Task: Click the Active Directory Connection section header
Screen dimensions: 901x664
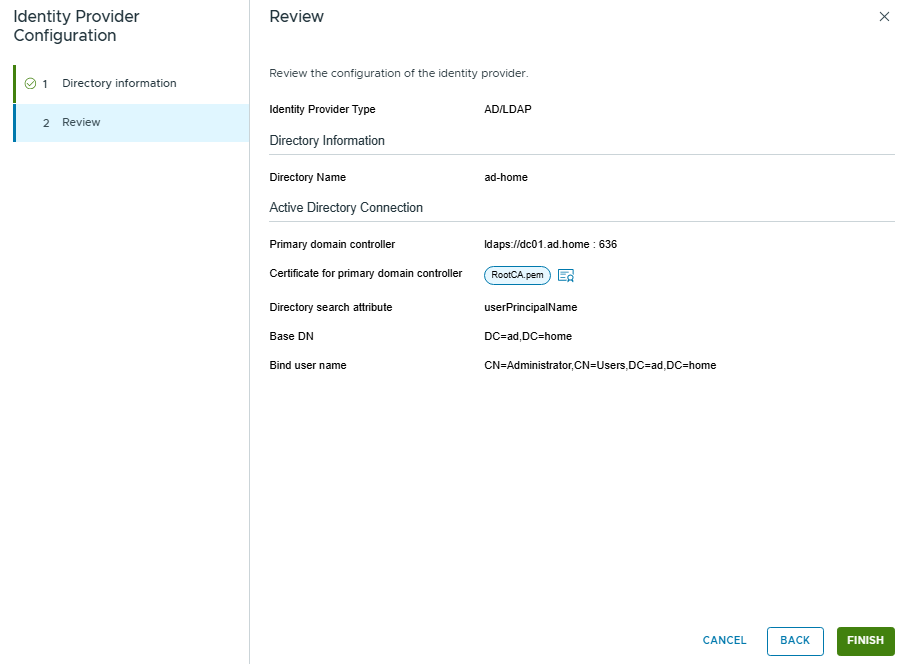Action: coord(346,208)
